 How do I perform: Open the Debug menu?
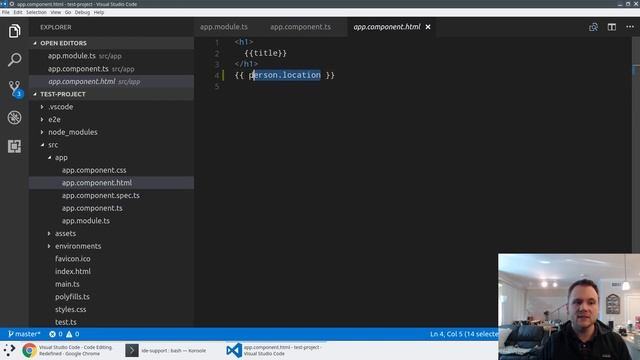[82, 12]
